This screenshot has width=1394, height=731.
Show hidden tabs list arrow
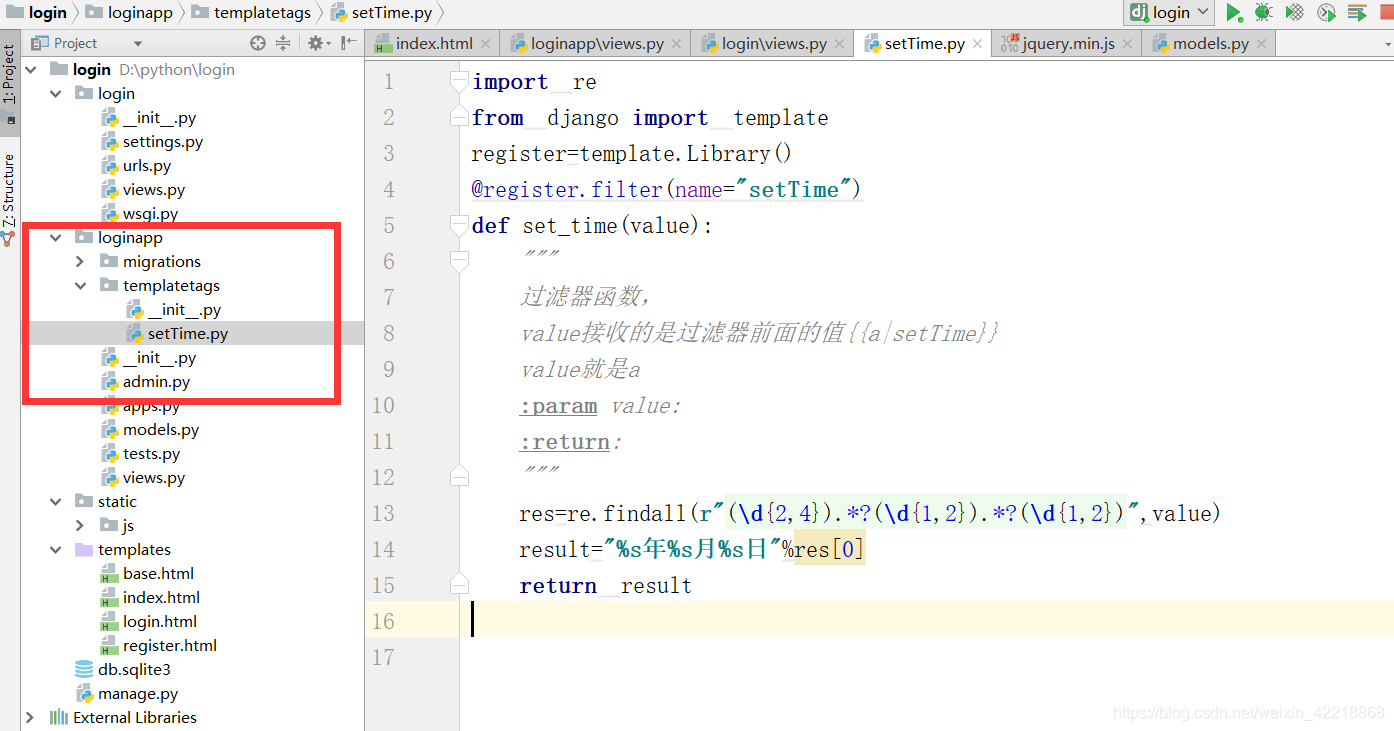click(x=1387, y=44)
